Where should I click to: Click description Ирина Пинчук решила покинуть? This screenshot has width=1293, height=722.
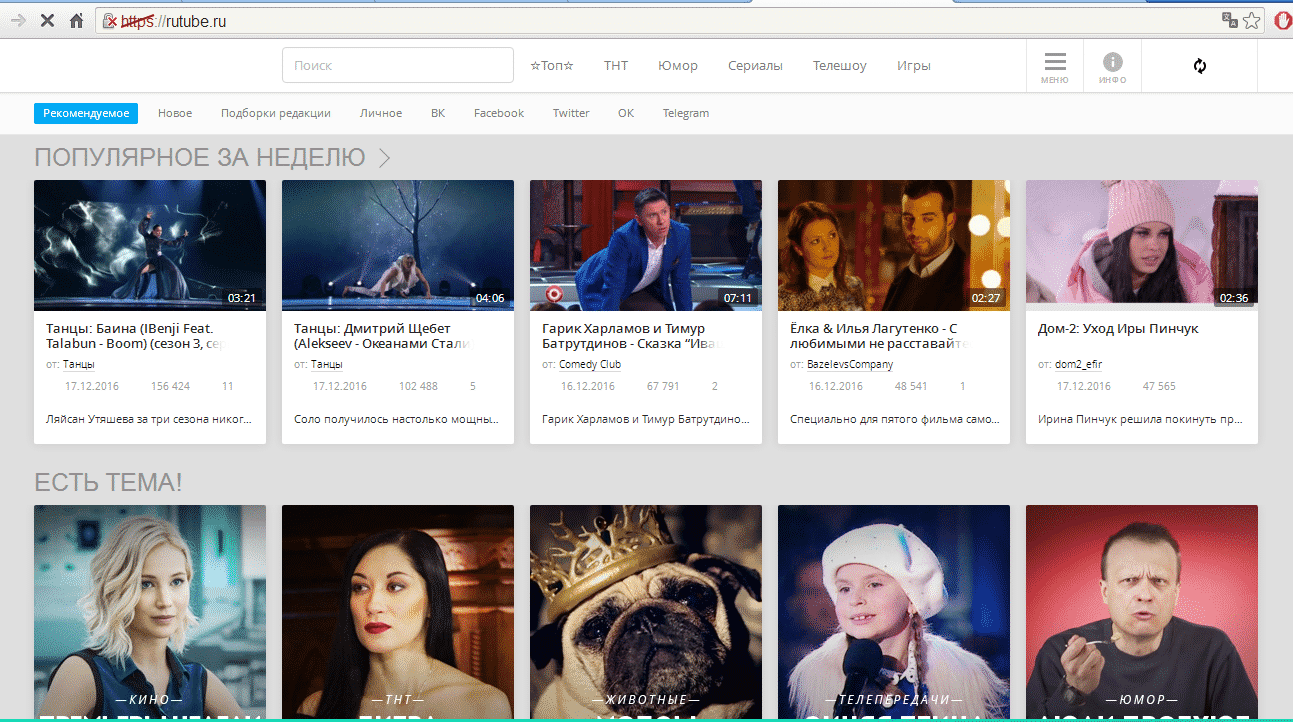(1140, 420)
